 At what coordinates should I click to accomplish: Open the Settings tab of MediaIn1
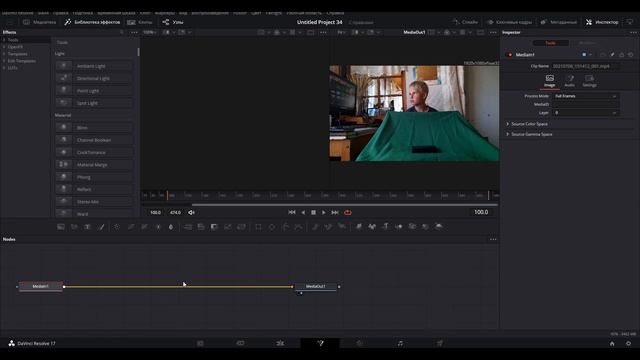[x=589, y=81]
